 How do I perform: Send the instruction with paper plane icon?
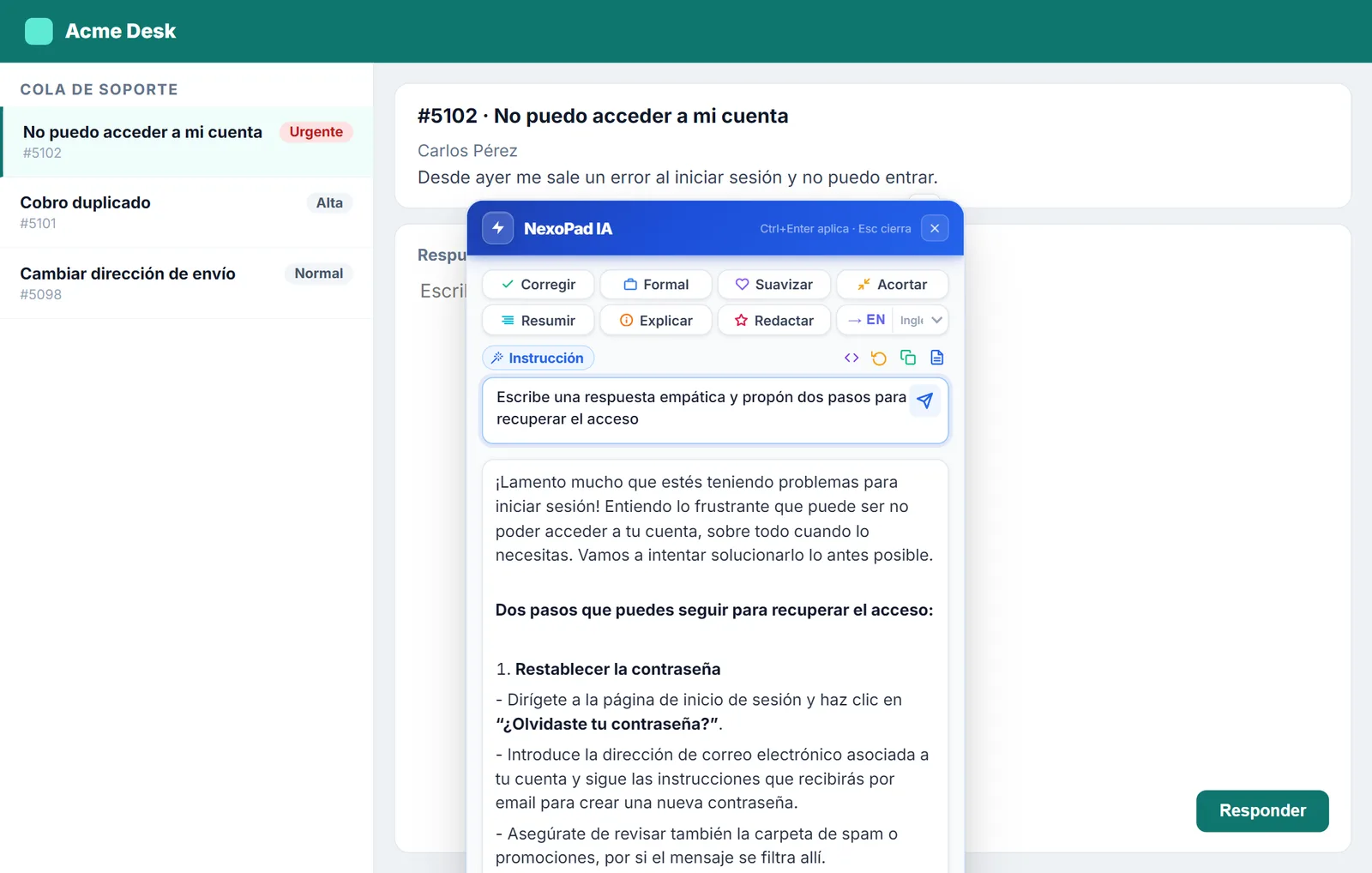[924, 400]
